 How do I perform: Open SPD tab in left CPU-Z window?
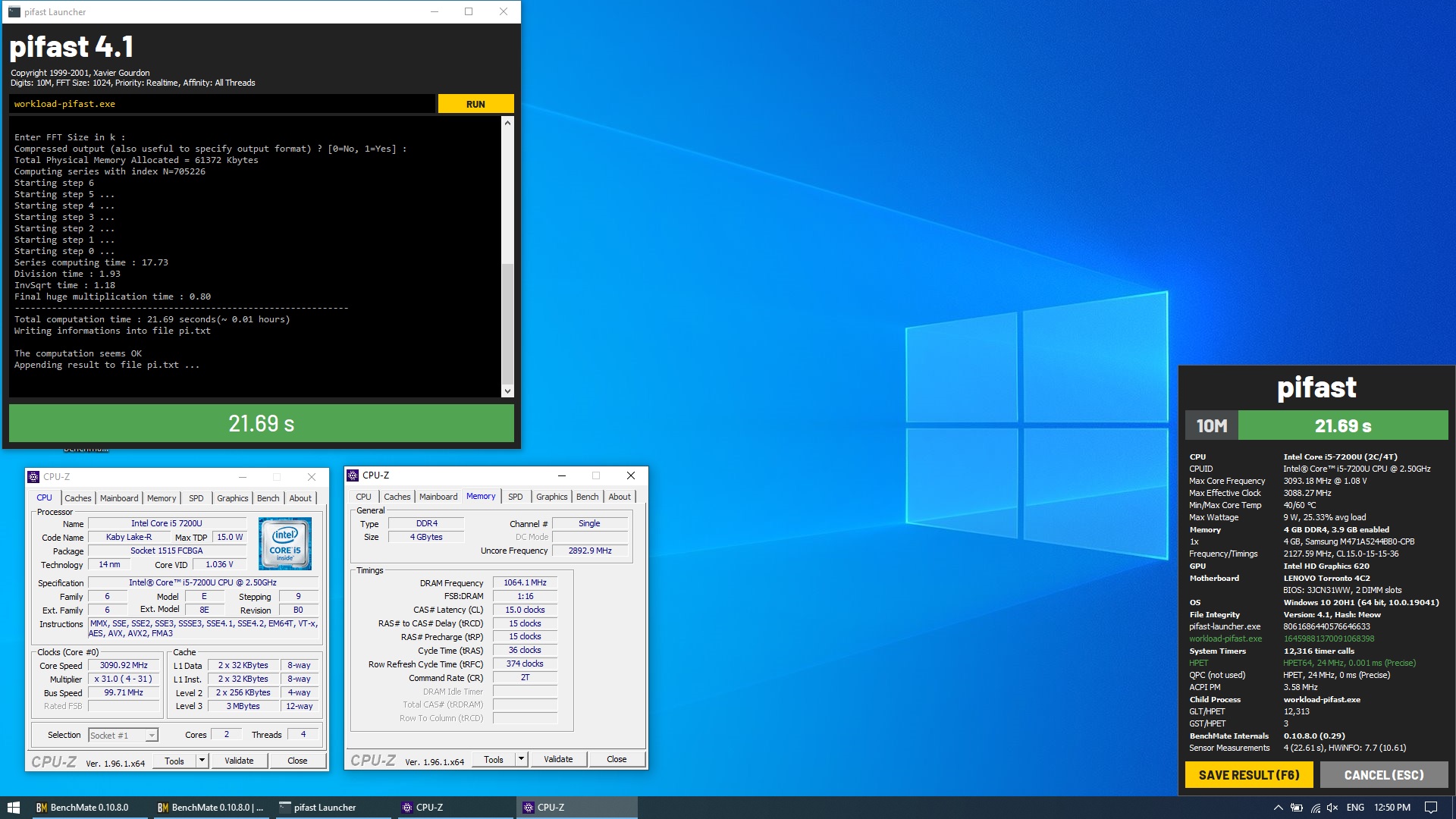(196, 498)
